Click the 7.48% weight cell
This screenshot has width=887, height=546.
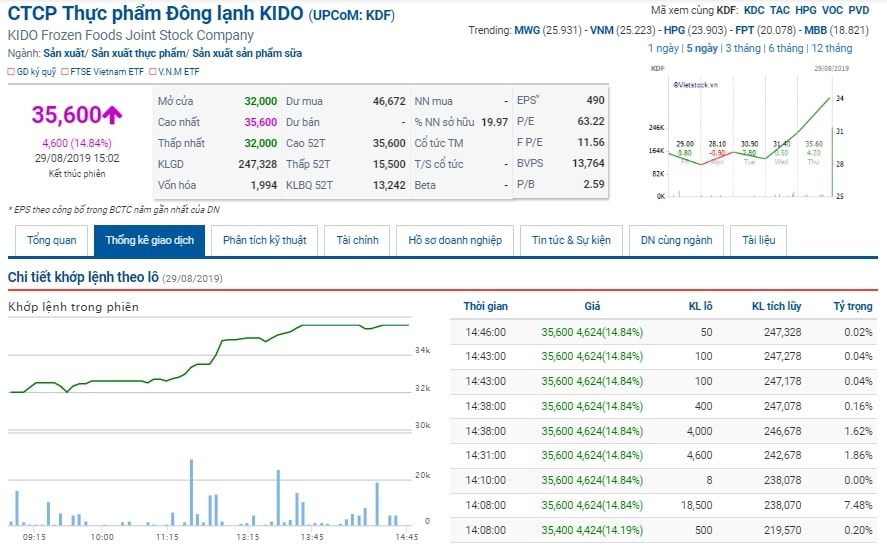click(858, 505)
